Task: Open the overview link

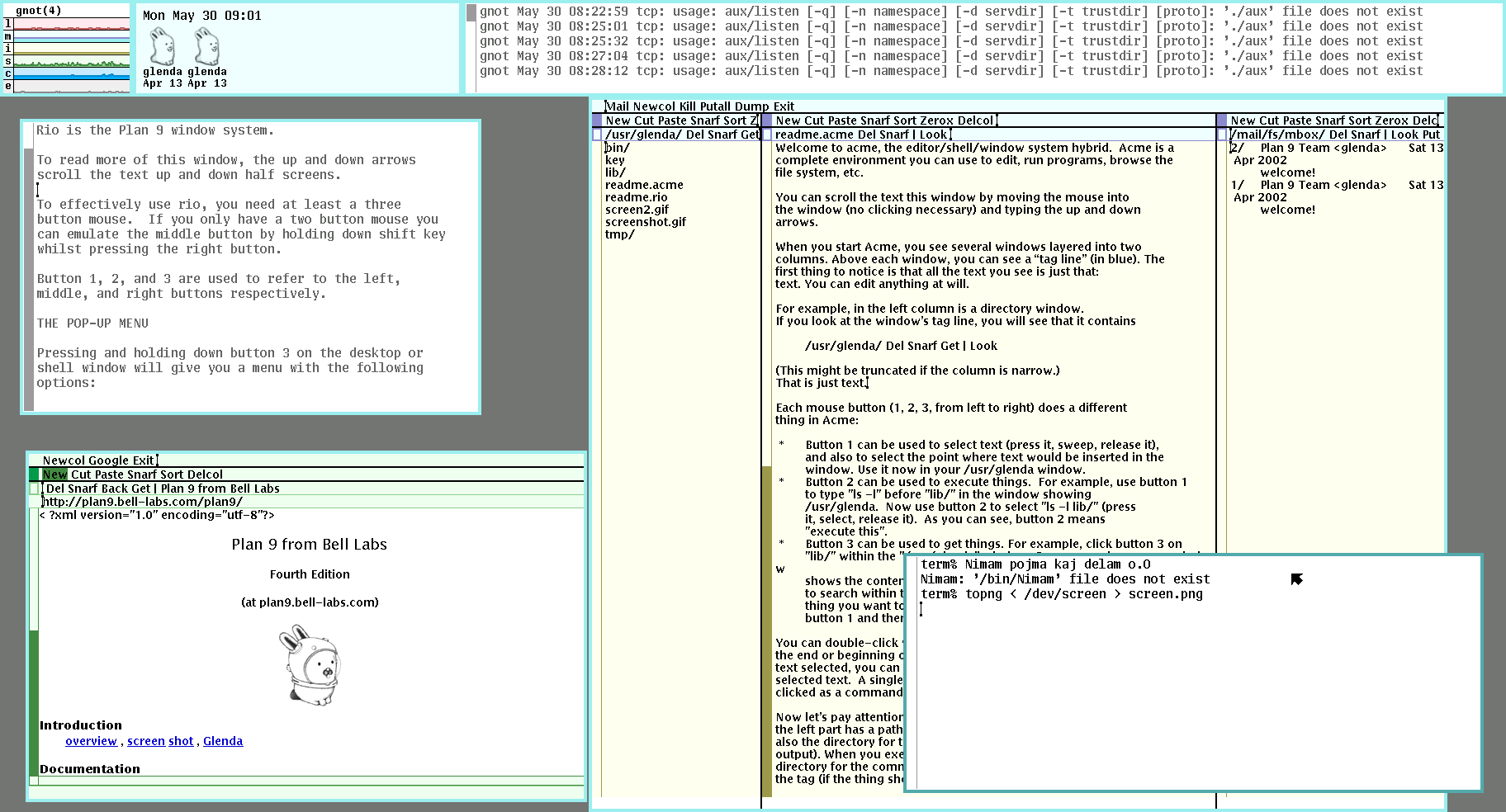Action: [x=91, y=741]
